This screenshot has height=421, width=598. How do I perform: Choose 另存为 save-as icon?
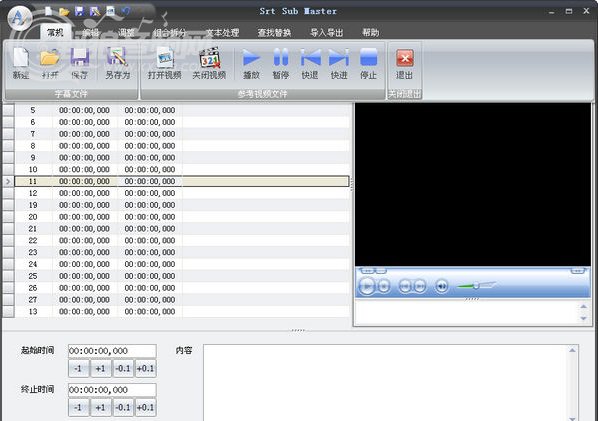(x=117, y=63)
